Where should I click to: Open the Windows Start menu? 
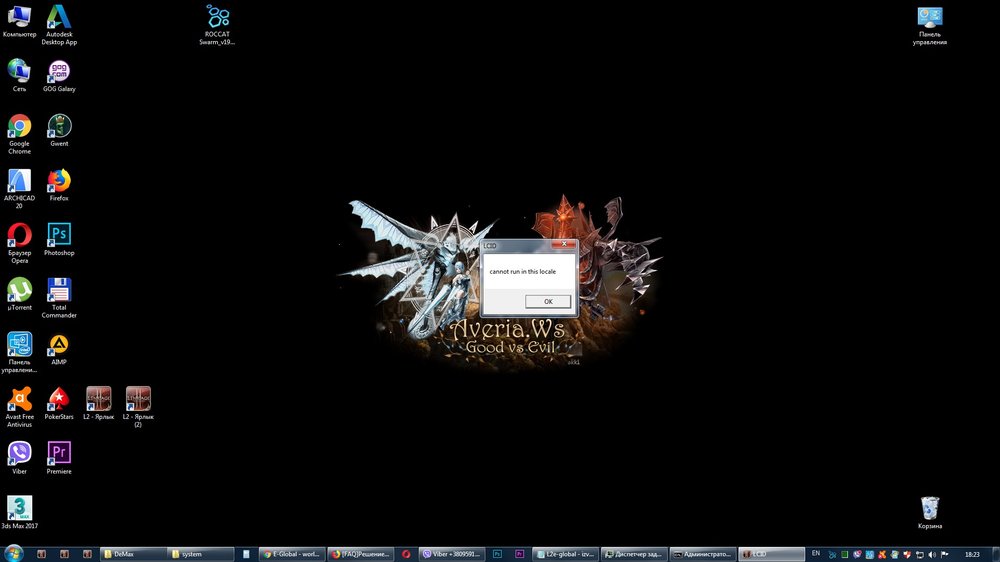click(13, 553)
